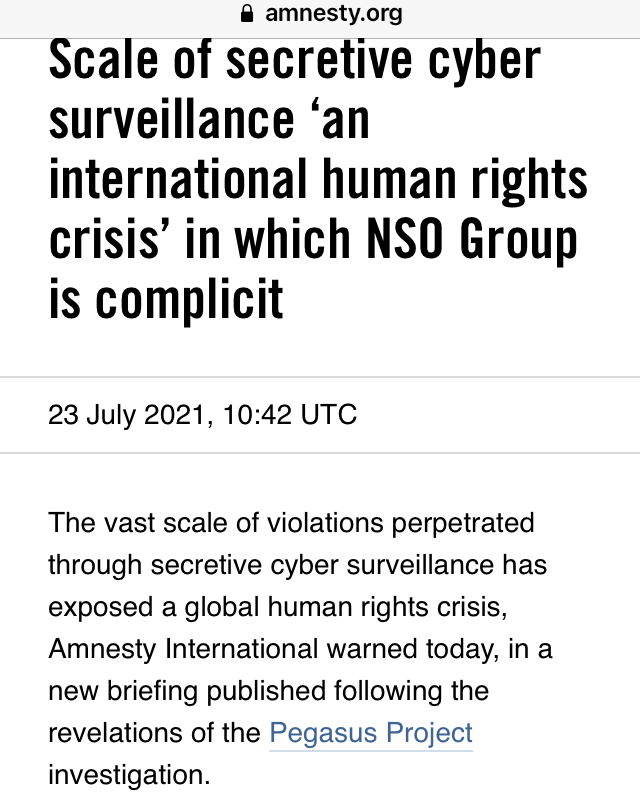Click 'new briefing published' paragraph text
640x805 pixels.
click(x=187, y=691)
